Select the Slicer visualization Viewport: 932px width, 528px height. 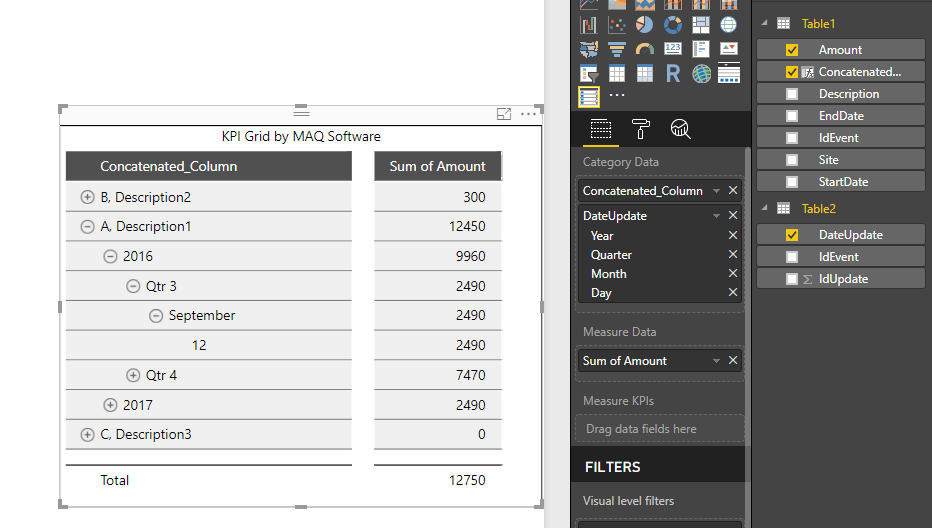(x=588, y=74)
